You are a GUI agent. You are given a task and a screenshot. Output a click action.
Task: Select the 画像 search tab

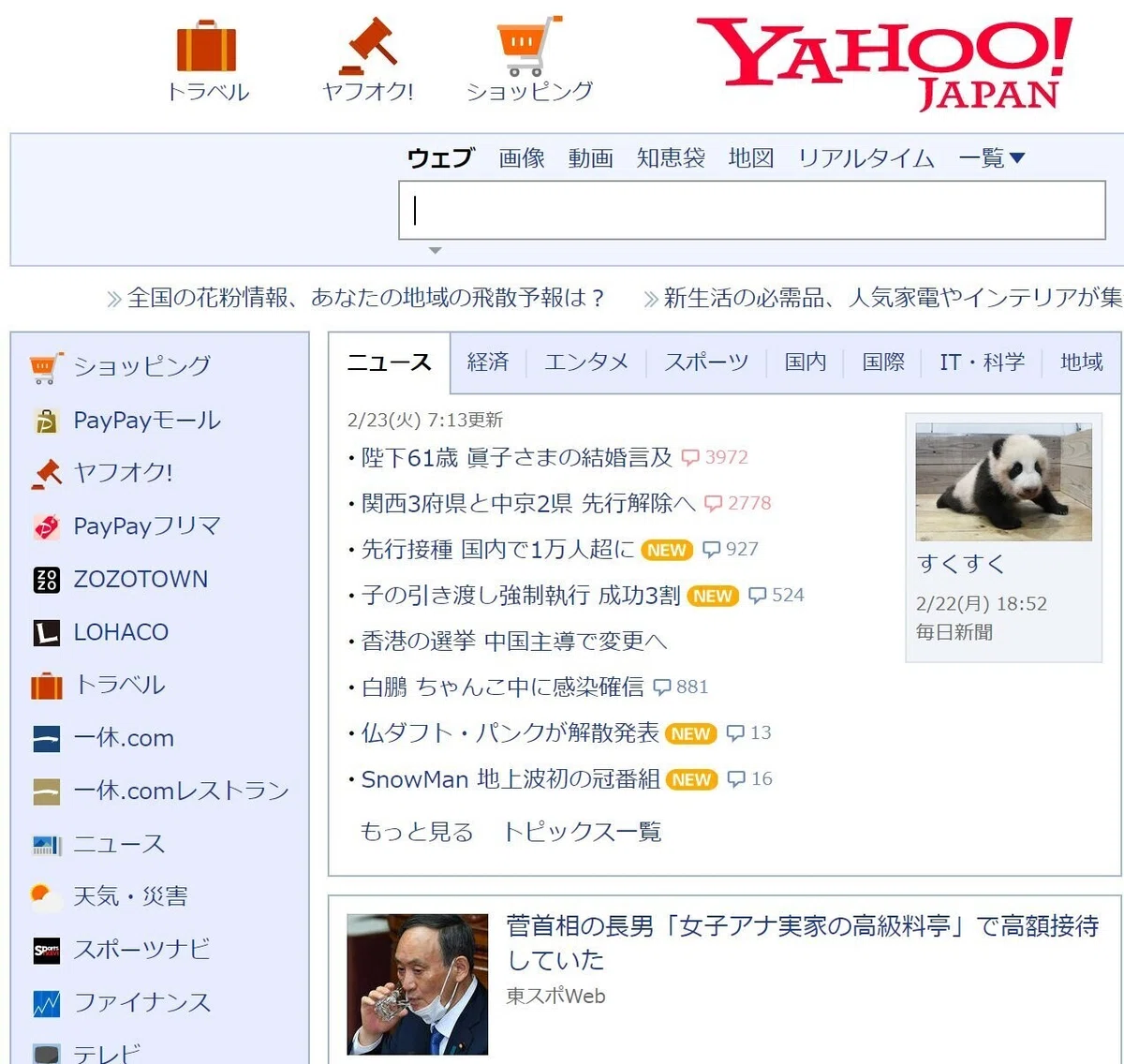coord(522,158)
